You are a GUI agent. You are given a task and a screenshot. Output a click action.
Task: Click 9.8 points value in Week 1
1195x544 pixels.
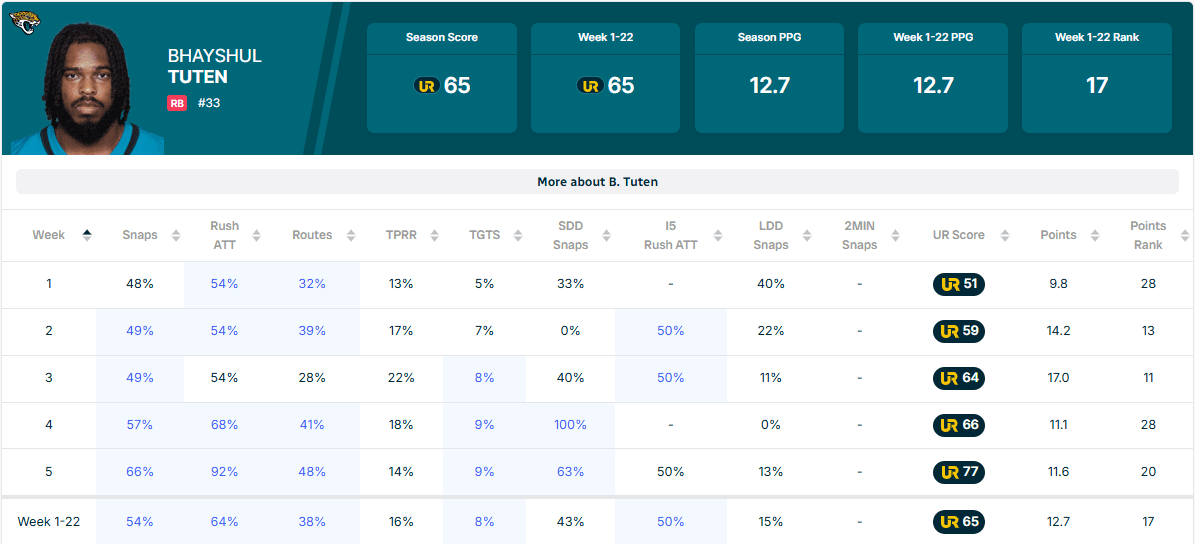[x=1059, y=284]
